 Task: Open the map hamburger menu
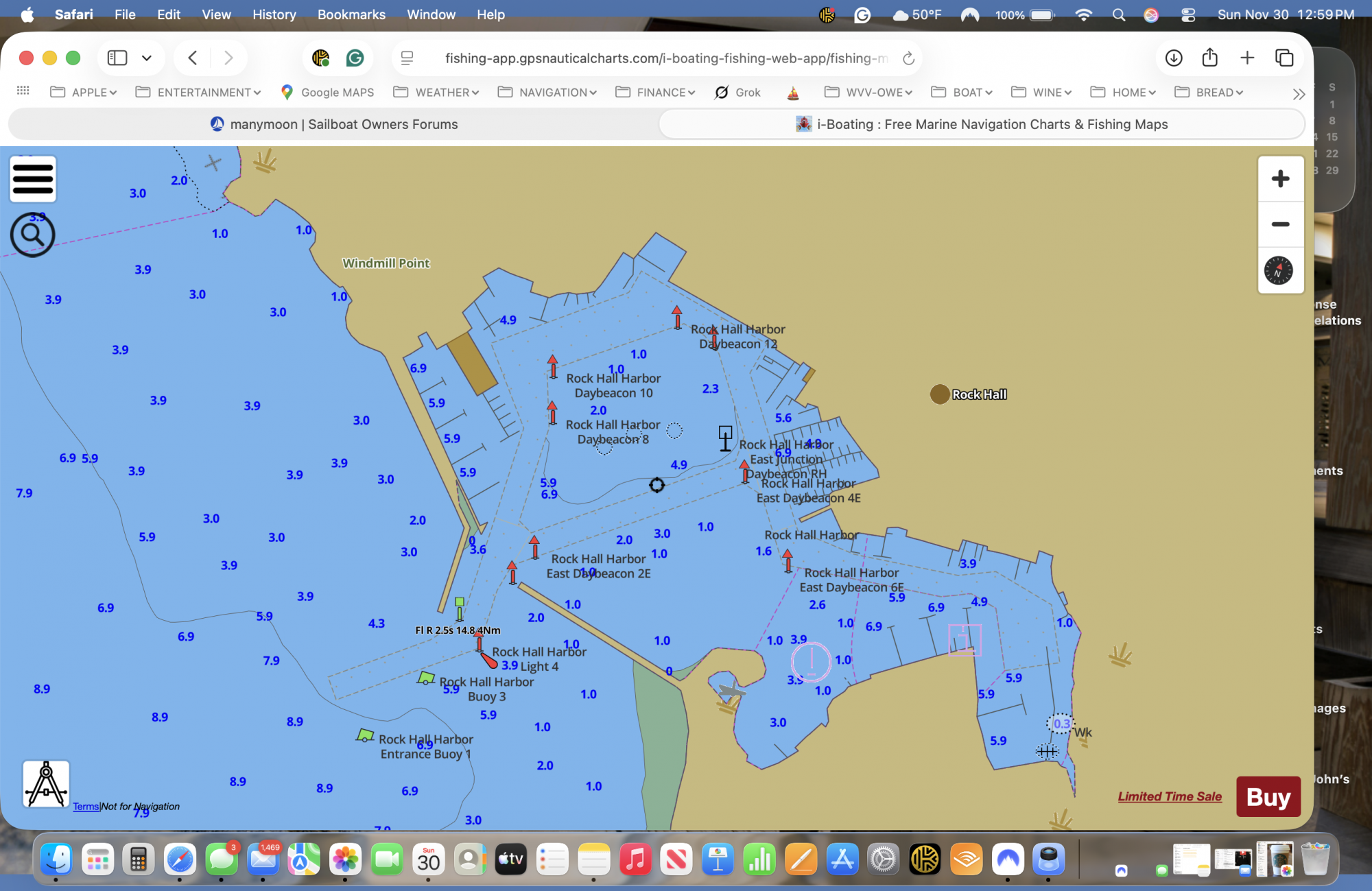click(x=32, y=179)
